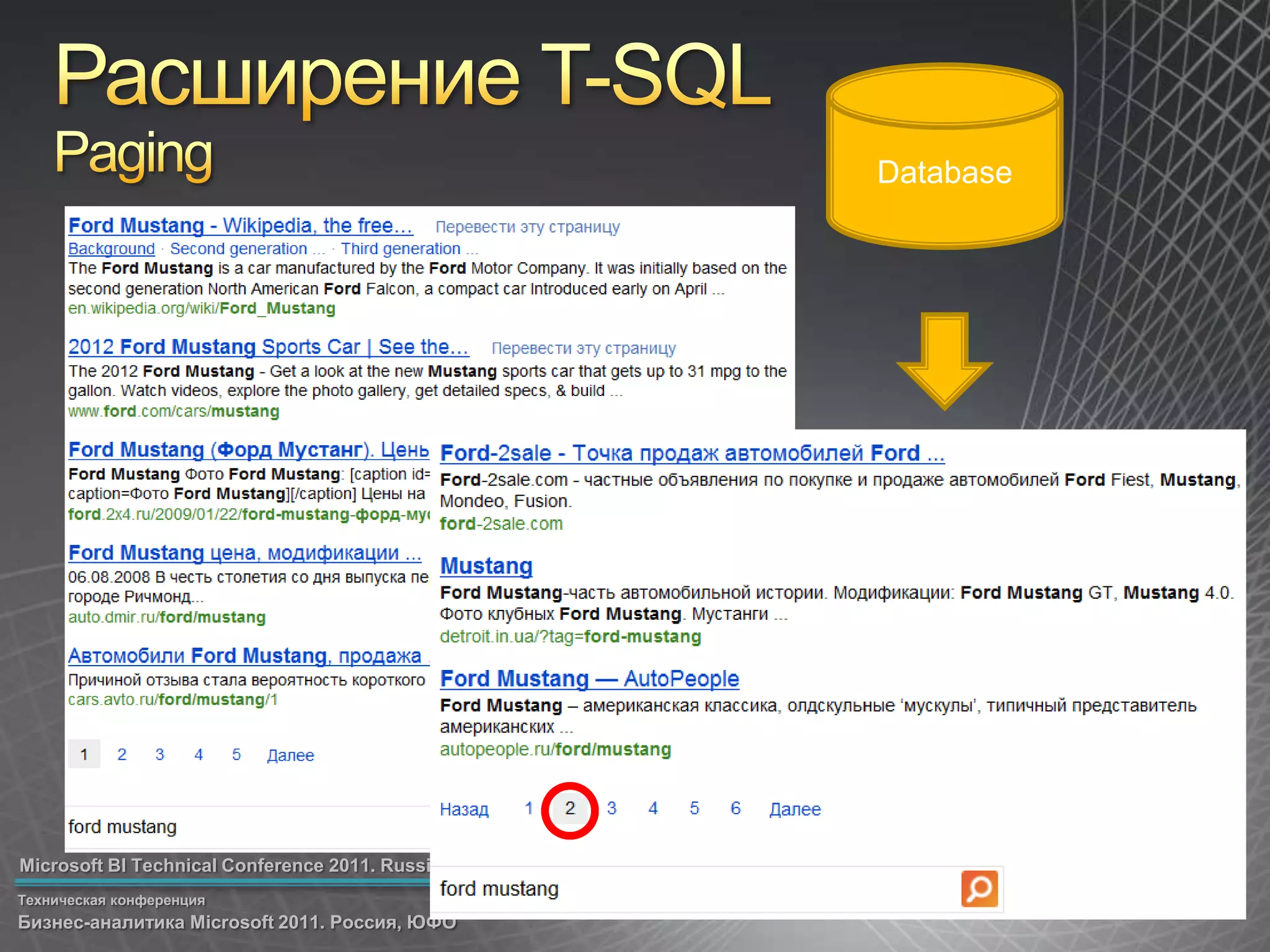Viewport: 1270px width, 952px height.
Task: Click the Database cylinder shape
Action: click(x=944, y=156)
